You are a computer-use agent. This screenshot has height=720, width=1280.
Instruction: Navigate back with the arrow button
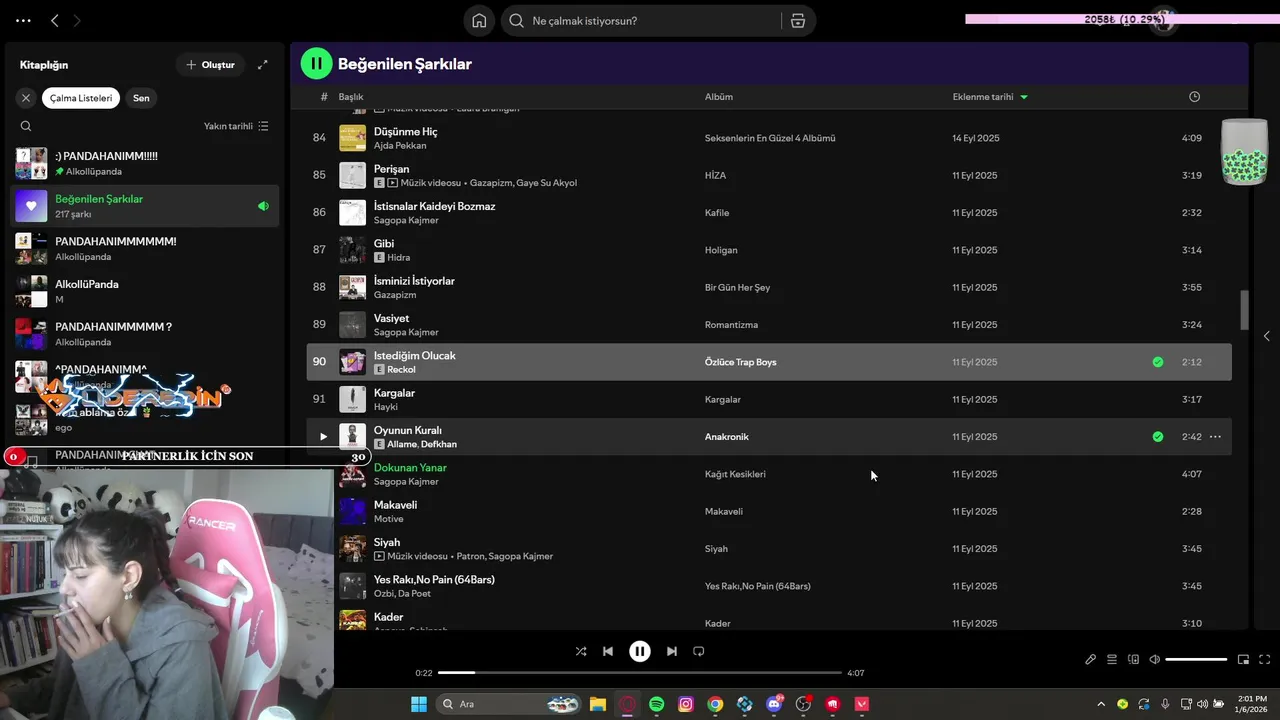pyautogui.click(x=55, y=20)
